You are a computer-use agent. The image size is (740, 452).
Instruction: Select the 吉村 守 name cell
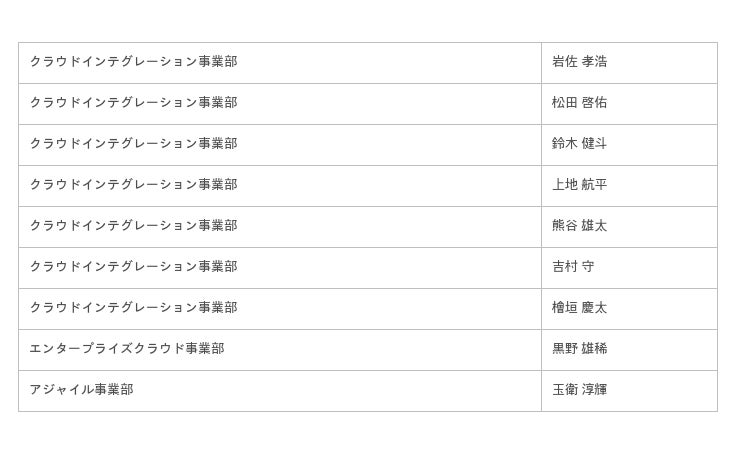(574, 267)
